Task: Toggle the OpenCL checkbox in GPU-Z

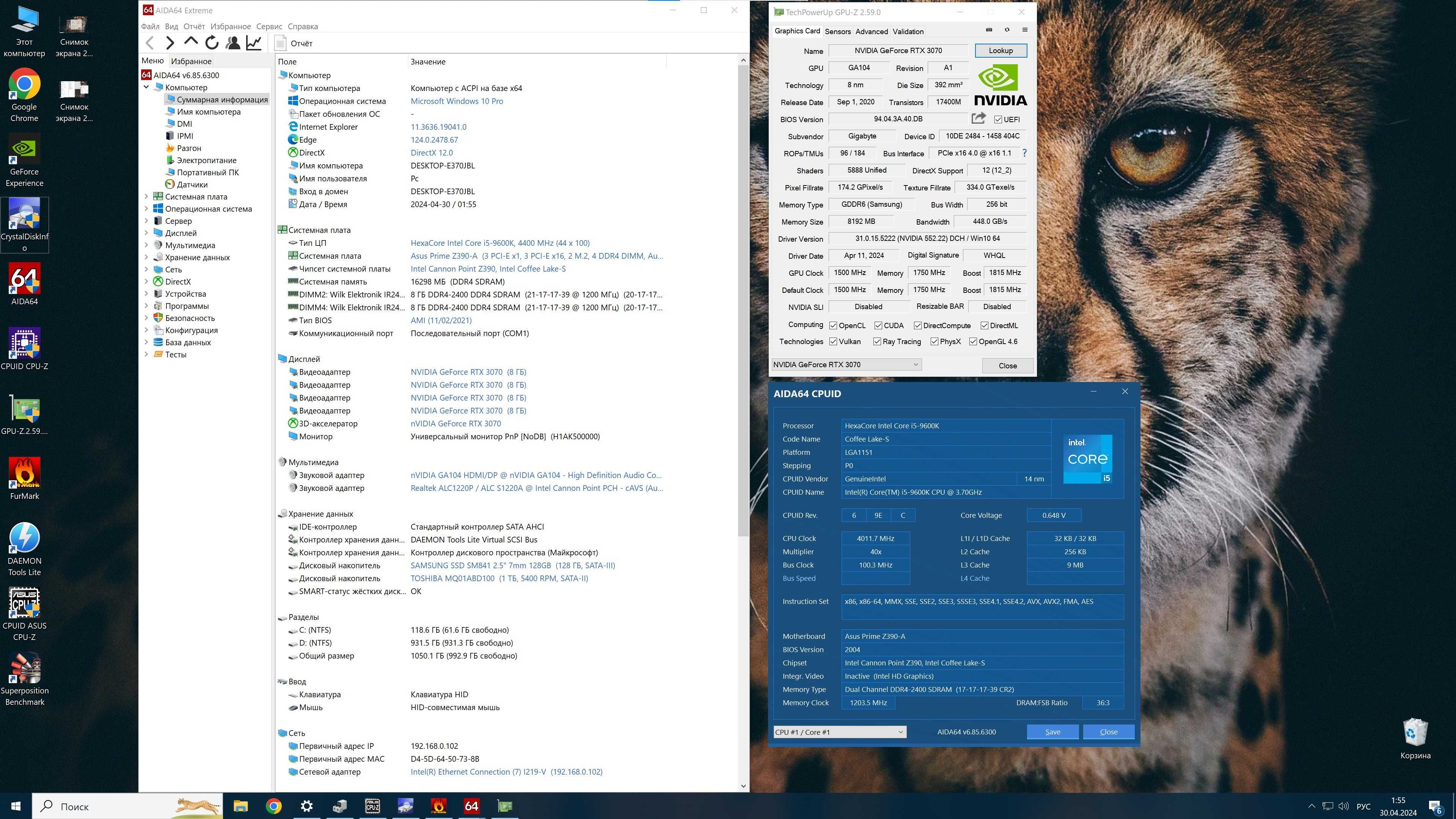Action: (833, 325)
